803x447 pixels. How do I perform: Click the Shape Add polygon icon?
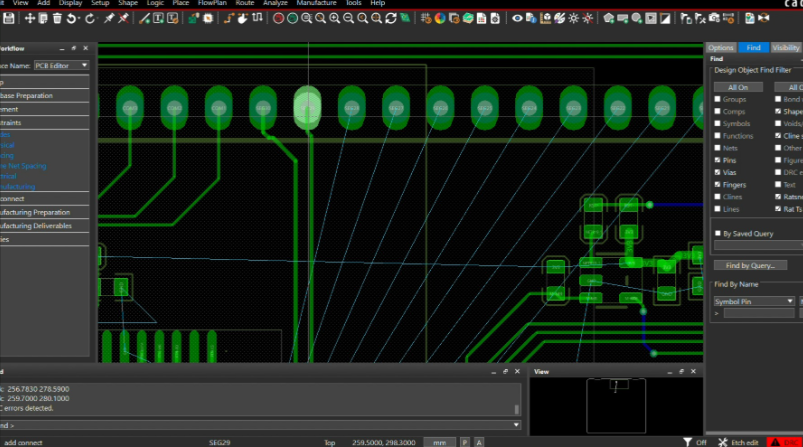[x=608, y=18]
